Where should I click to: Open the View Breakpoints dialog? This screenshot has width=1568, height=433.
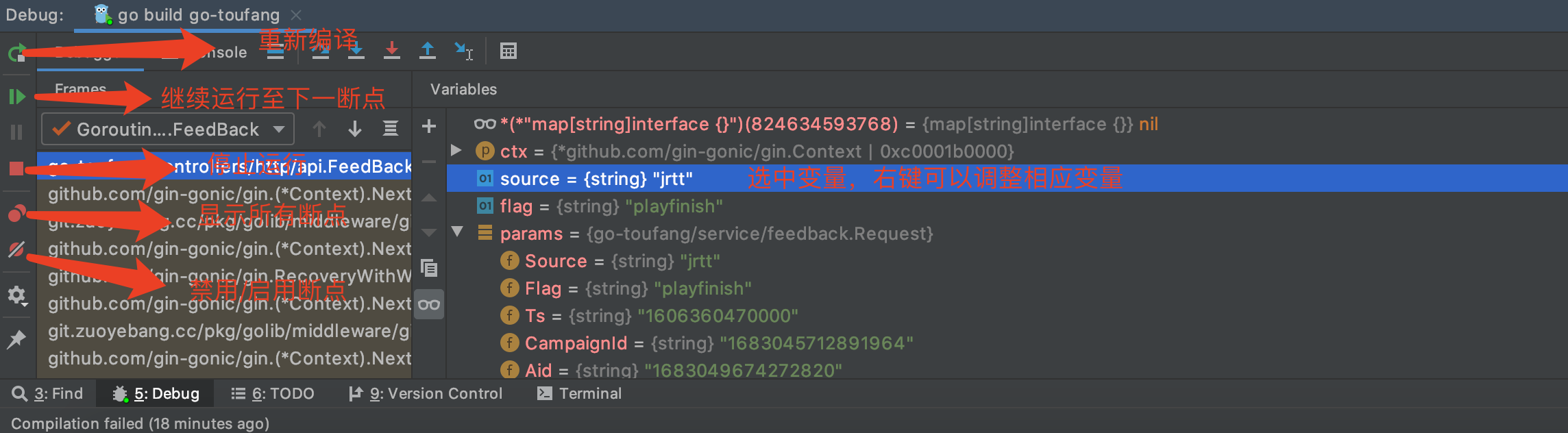coord(16,214)
